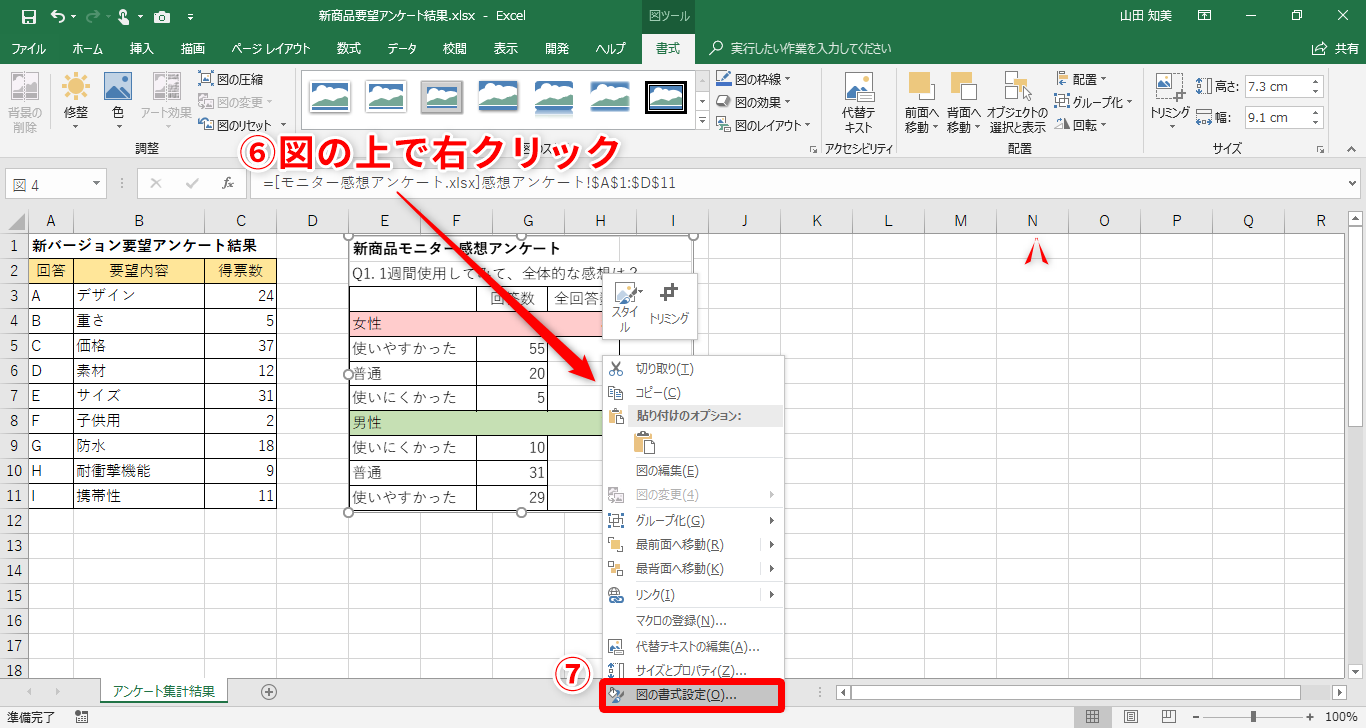This screenshot has width=1366, height=728.
Task: Switch to the 挿入 tab
Action: pos(142,48)
